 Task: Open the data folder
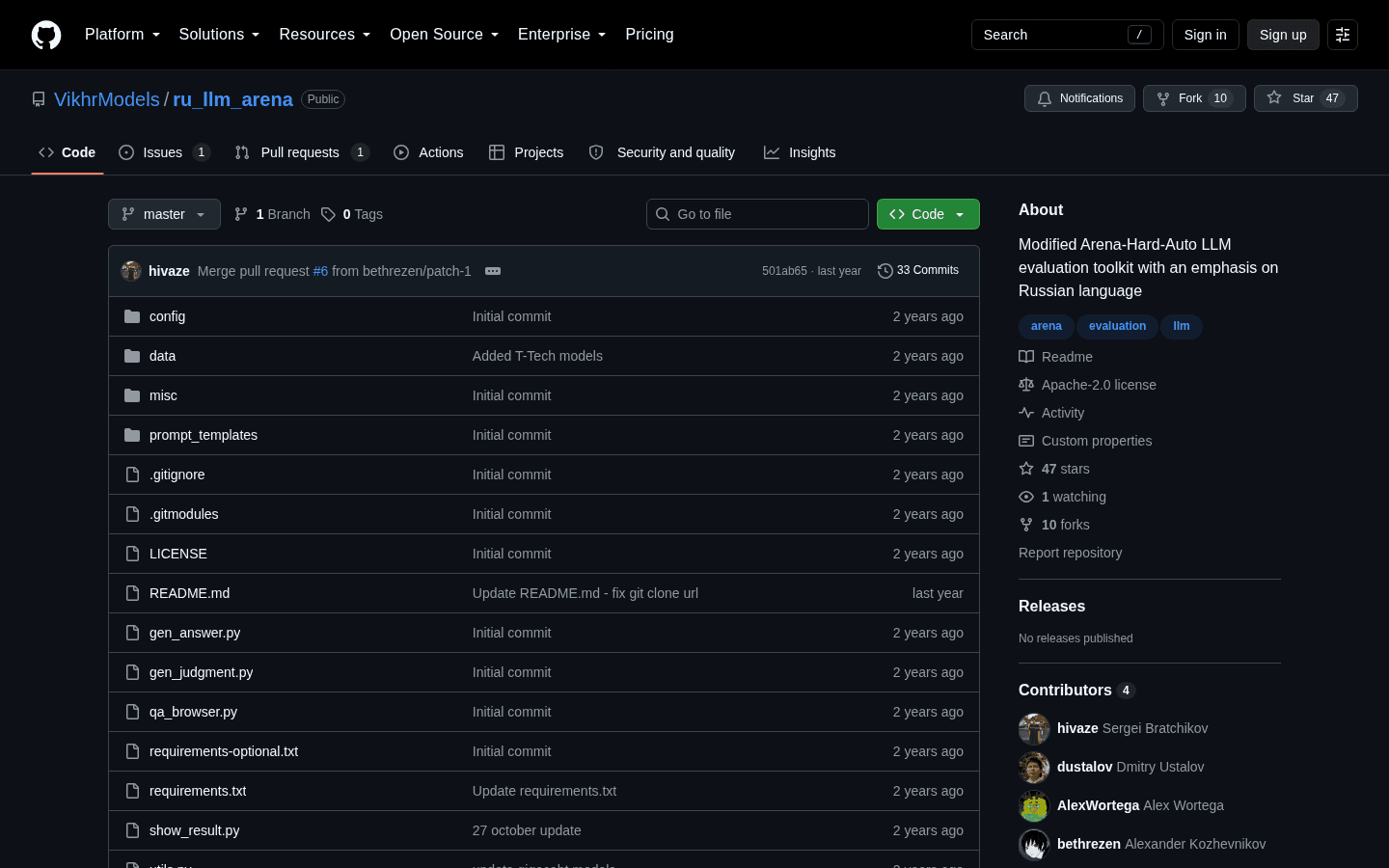pyautogui.click(x=162, y=356)
